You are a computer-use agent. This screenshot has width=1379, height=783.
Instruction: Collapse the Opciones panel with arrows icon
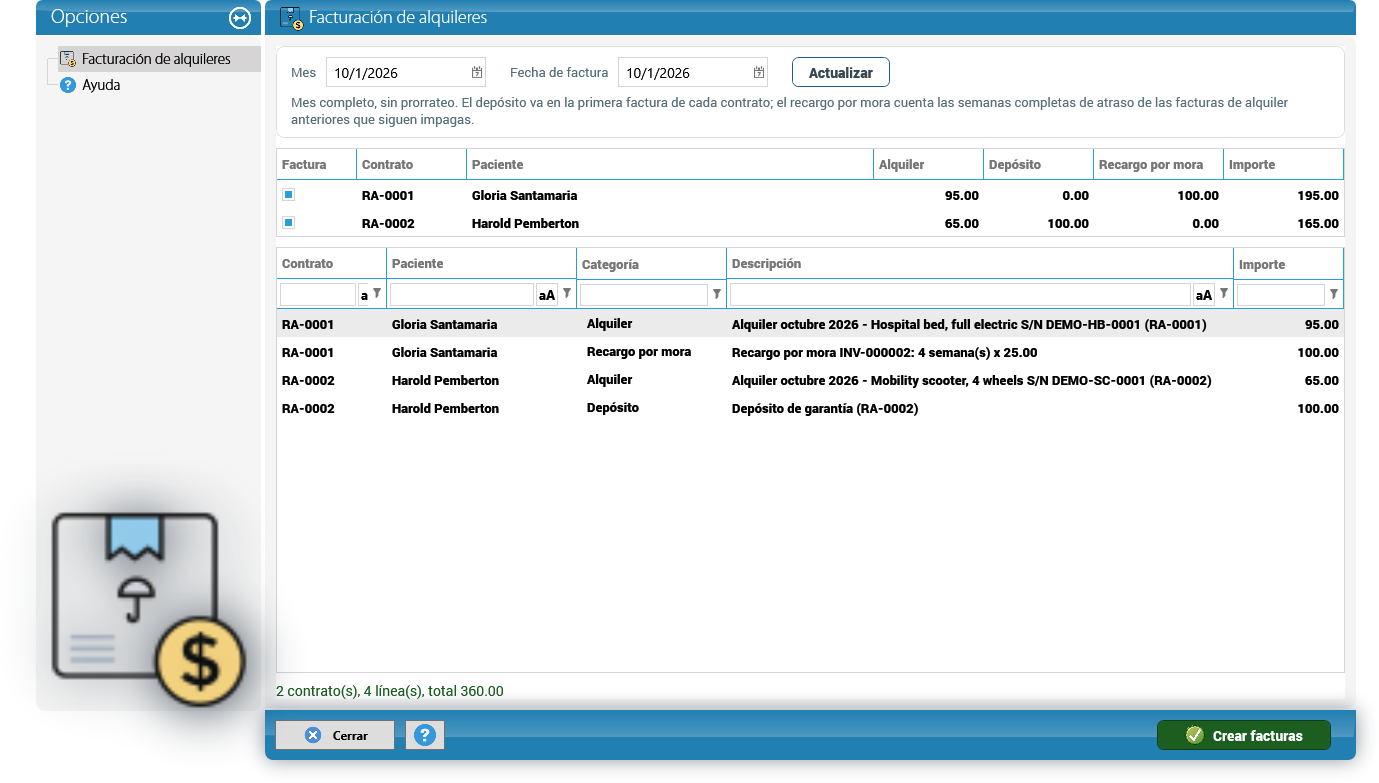tap(239, 18)
